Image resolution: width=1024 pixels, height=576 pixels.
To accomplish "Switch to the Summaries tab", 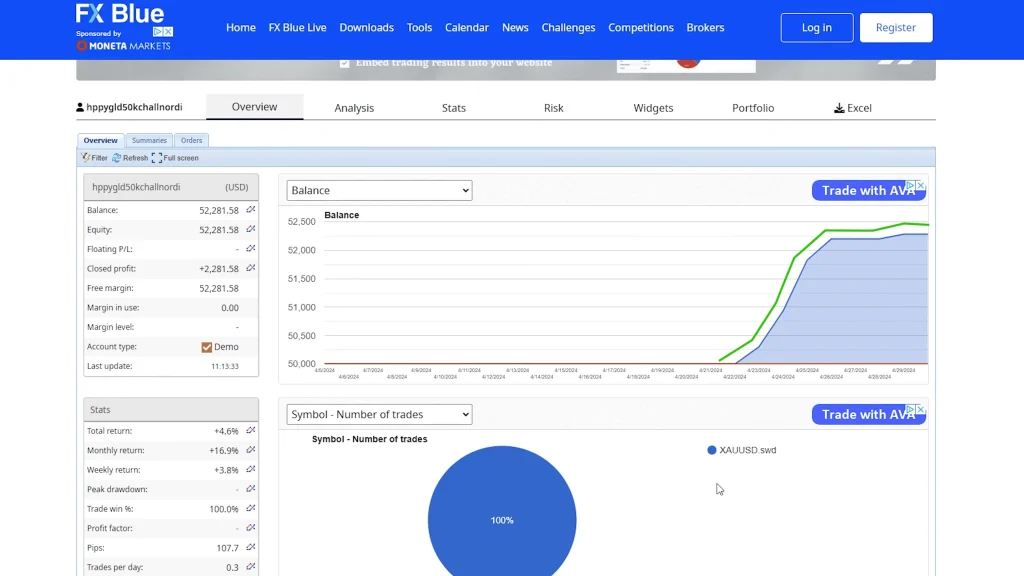I will [x=149, y=141].
